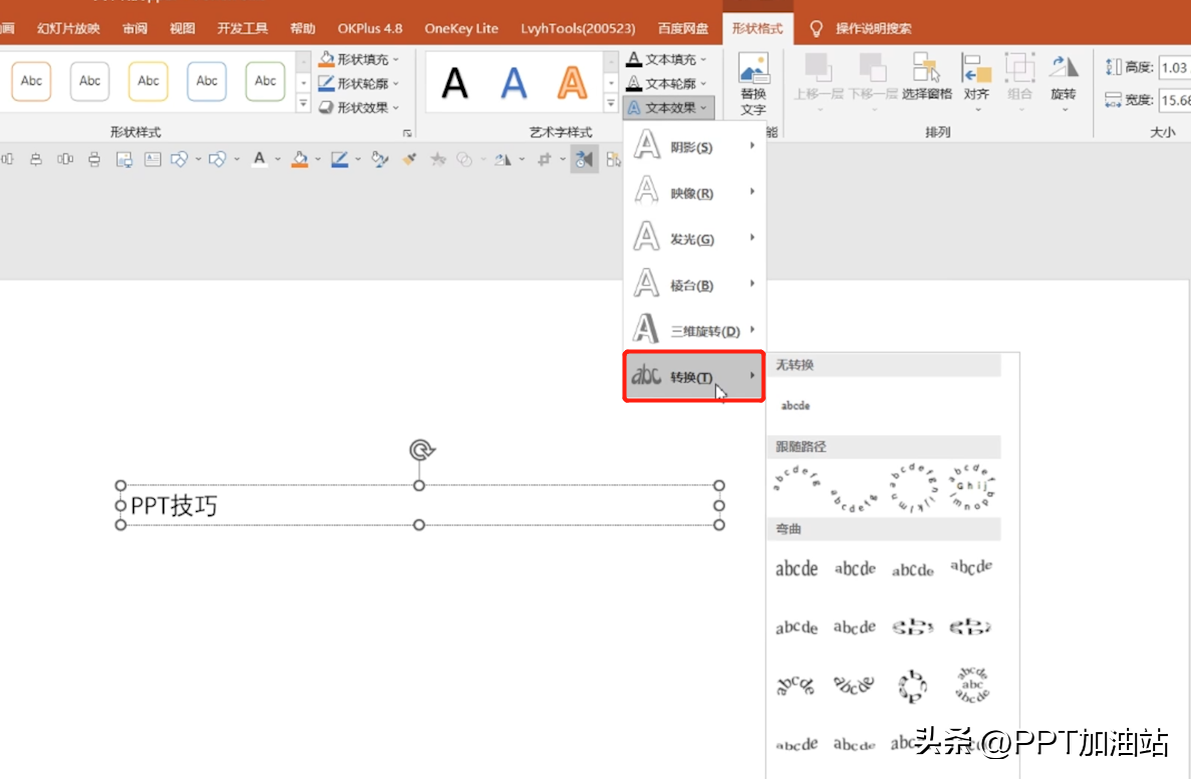Click the quick toolbar fill bucket icon
Image resolution: width=1191 pixels, height=779 pixels.
coord(300,159)
